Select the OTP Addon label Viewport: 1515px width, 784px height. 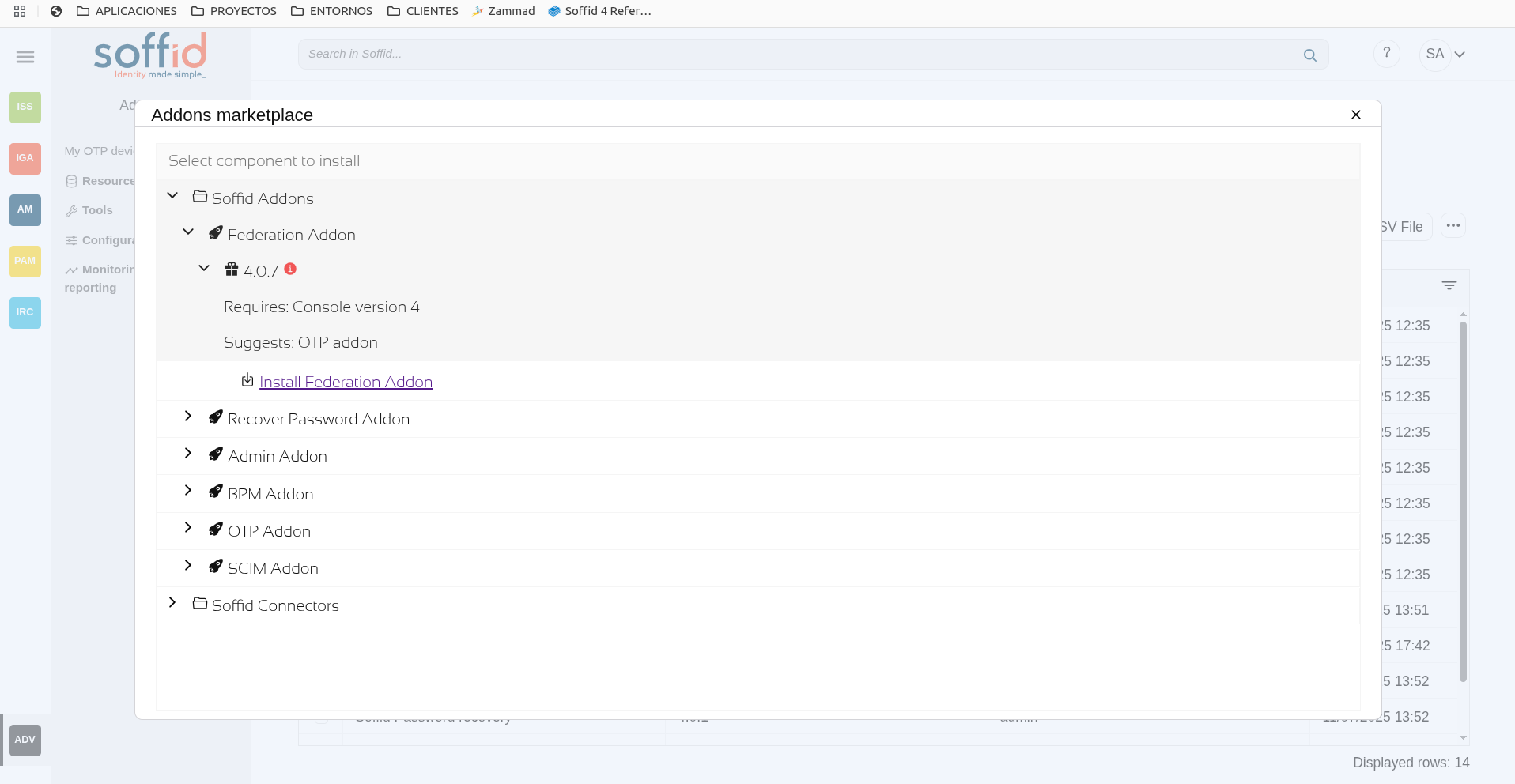coord(269,531)
